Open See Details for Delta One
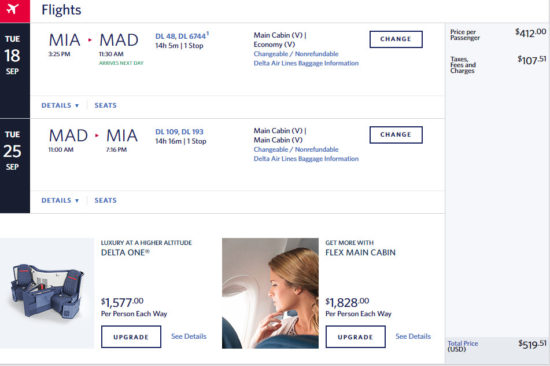The width and height of the screenshot is (550, 366). tap(189, 336)
